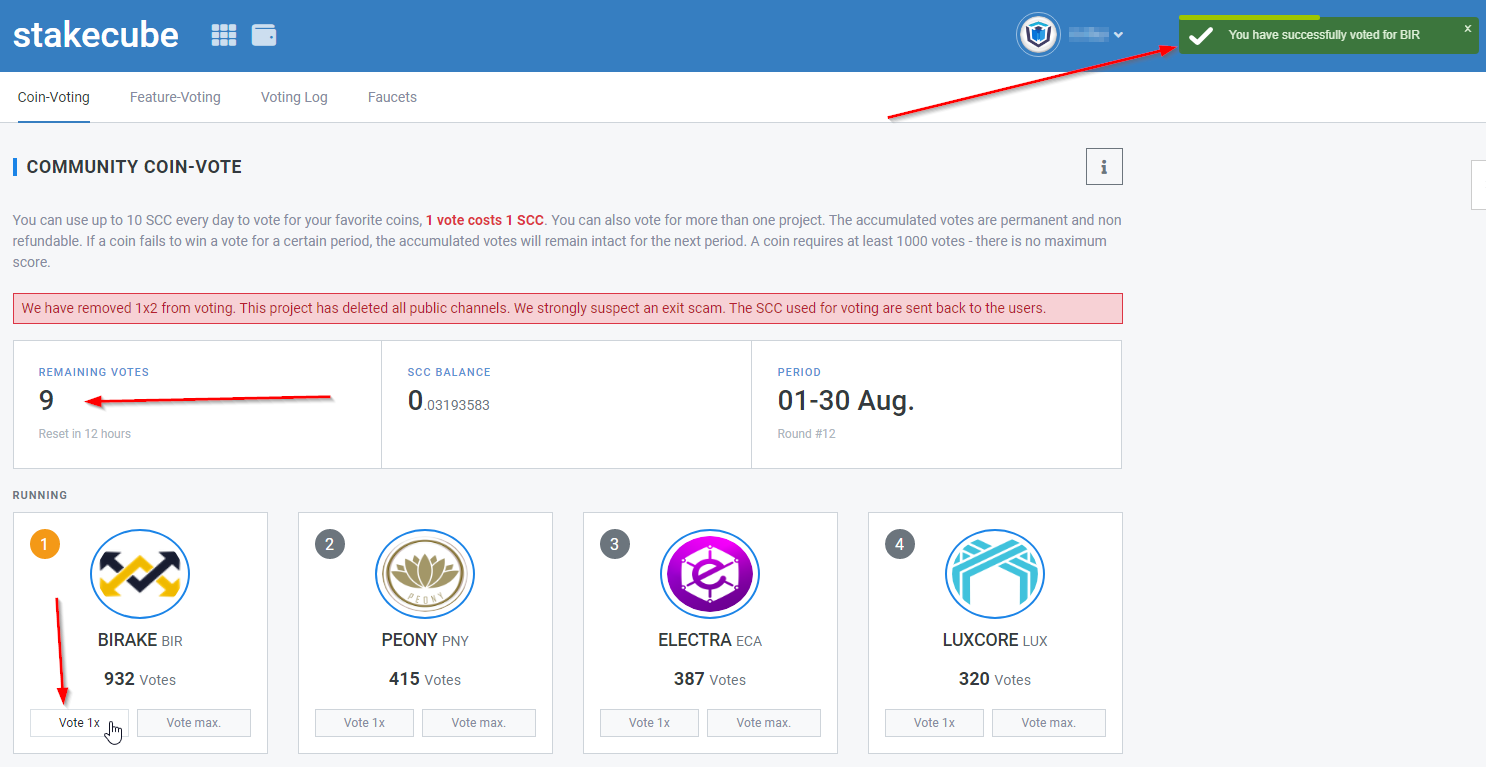Screen dimensions: 1486x767
Task: Click the red 1x2 removal warning banner
Action: click(x=568, y=308)
